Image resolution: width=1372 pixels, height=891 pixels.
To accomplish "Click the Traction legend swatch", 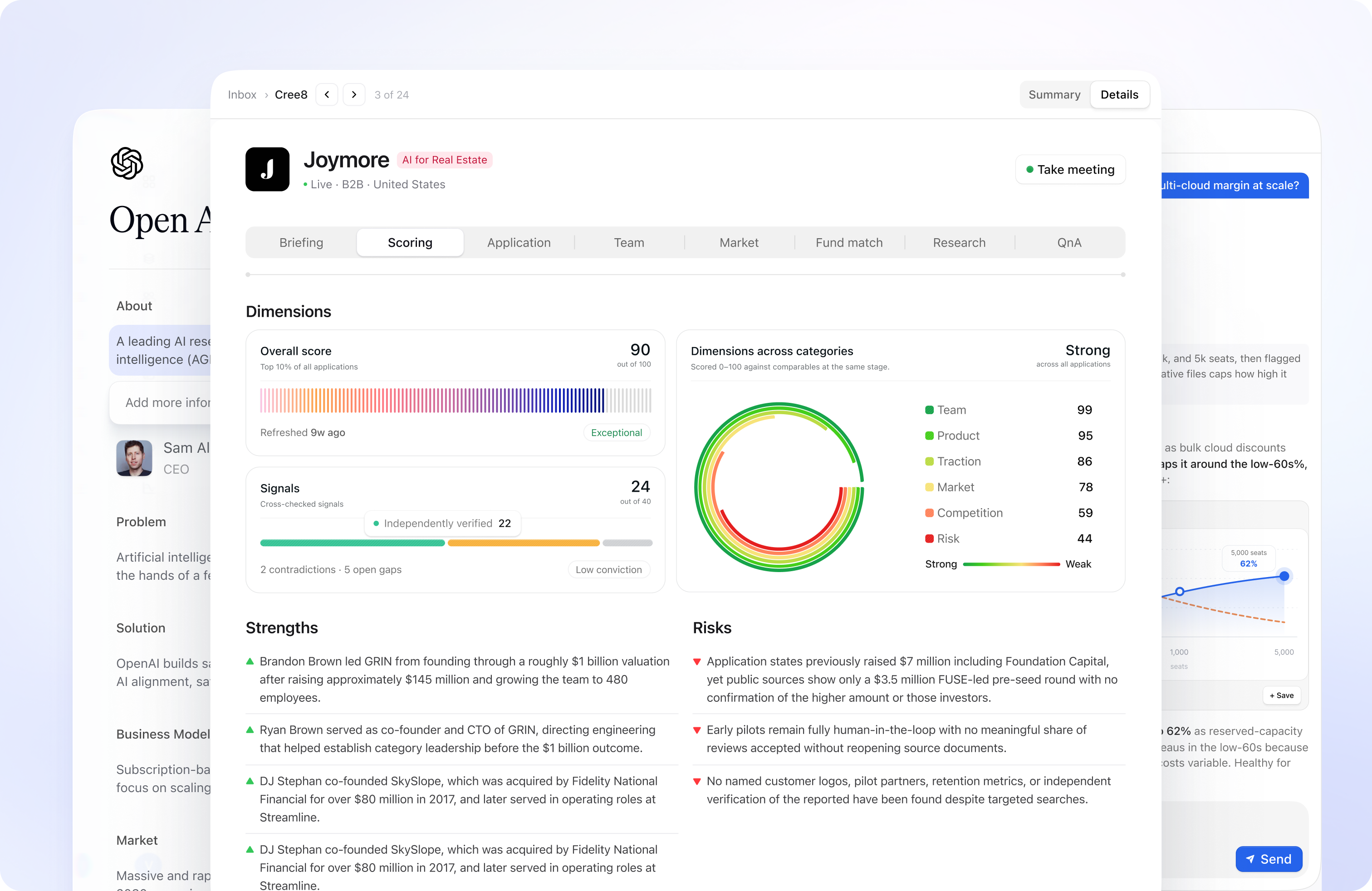I will tap(929, 461).
